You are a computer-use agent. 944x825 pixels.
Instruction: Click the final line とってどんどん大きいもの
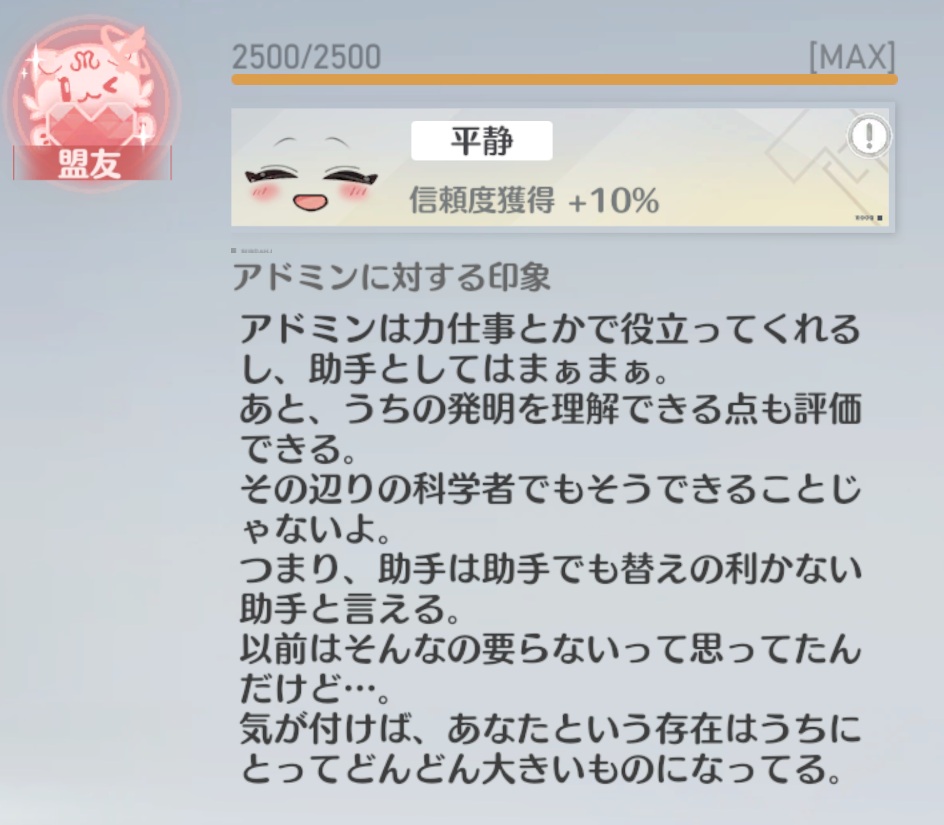(x=540, y=768)
